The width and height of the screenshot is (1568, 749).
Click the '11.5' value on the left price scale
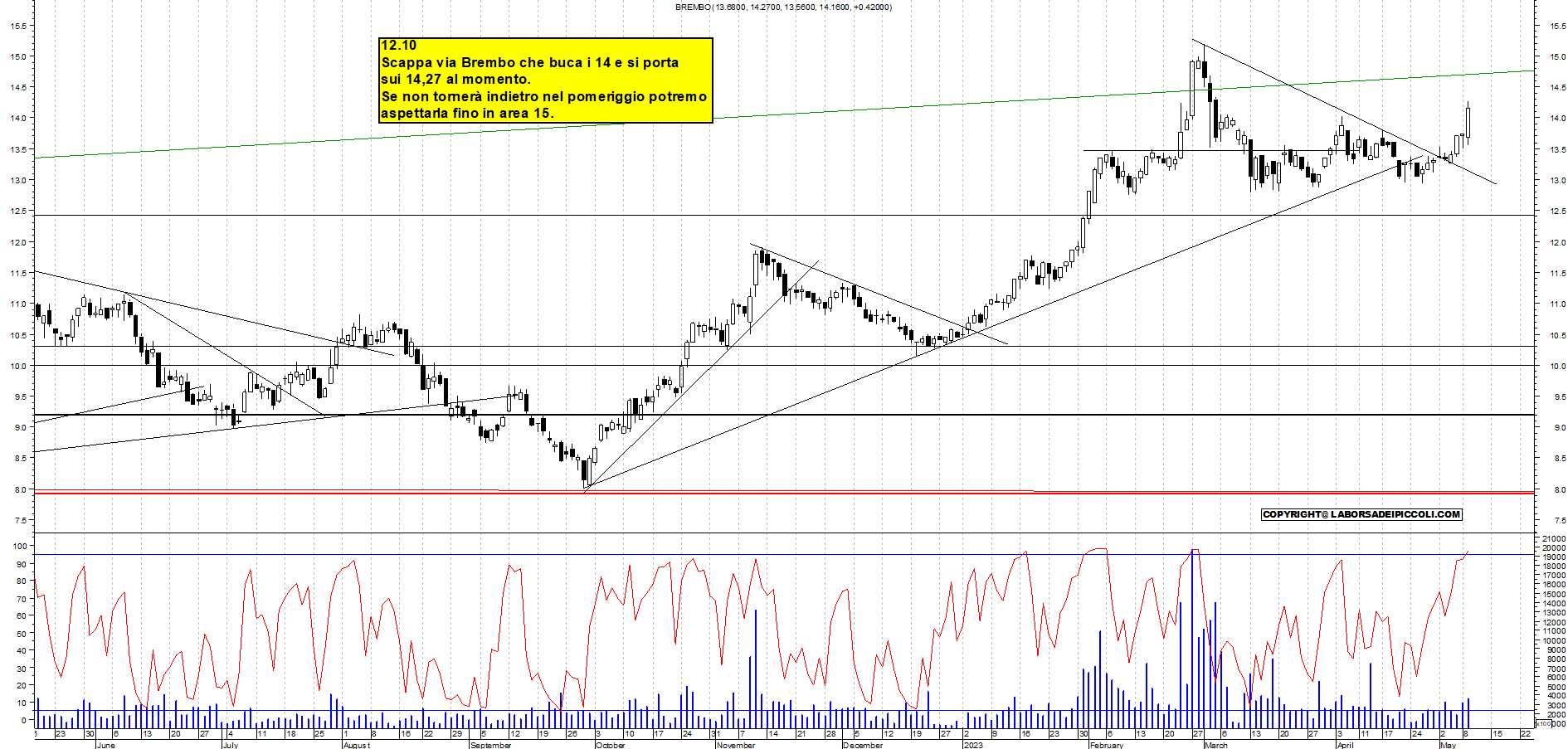[x=17, y=273]
